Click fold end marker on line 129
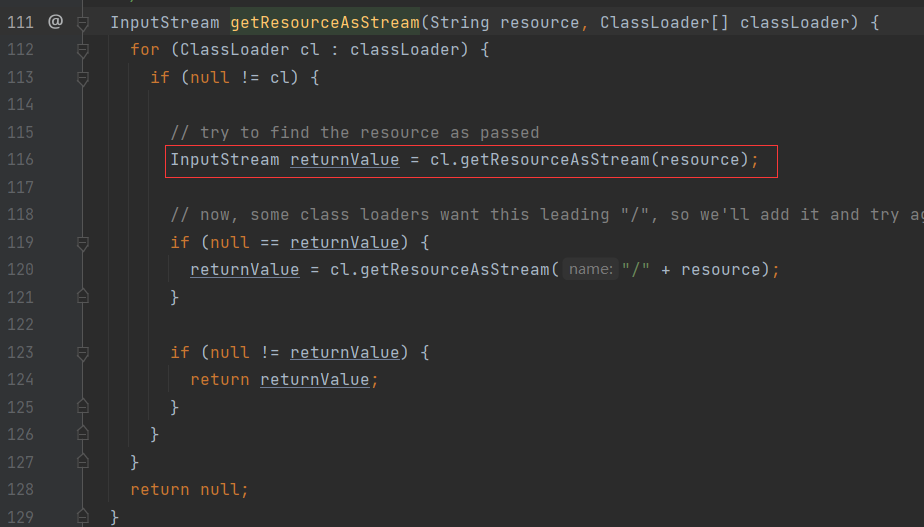The height and width of the screenshot is (527, 924). 82,516
